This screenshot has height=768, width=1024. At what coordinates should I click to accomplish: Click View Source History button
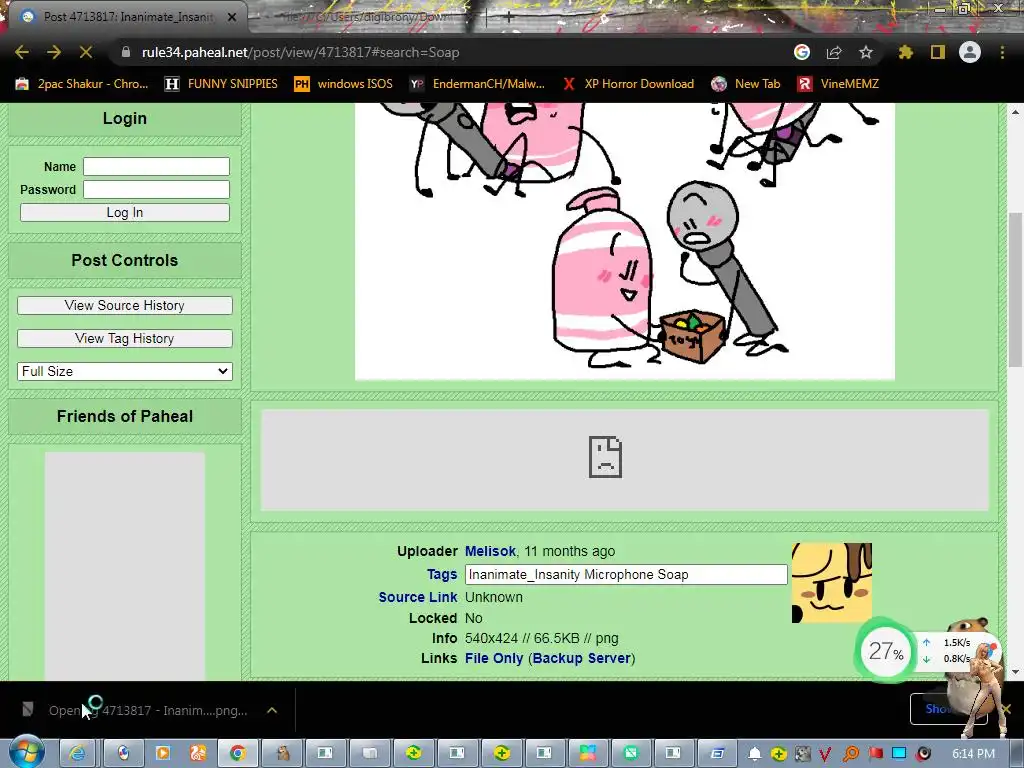click(x=125, y=305)
